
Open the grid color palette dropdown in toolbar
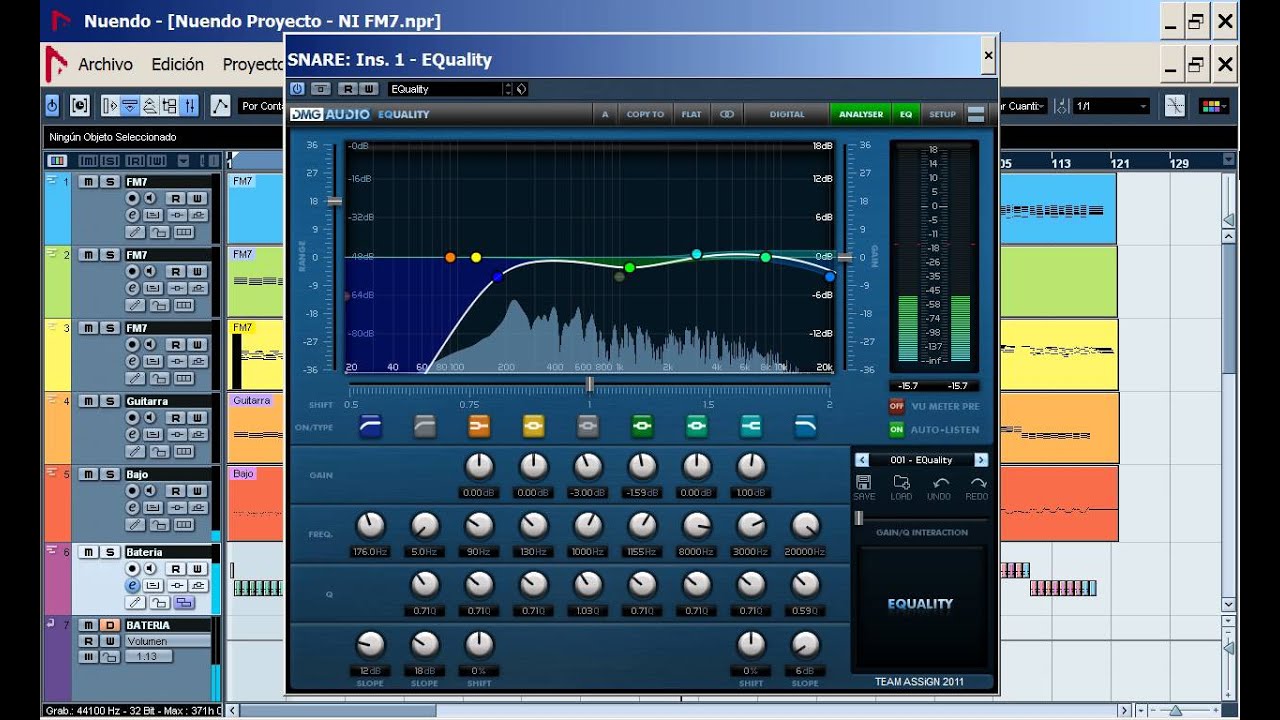pos(1213,106)
